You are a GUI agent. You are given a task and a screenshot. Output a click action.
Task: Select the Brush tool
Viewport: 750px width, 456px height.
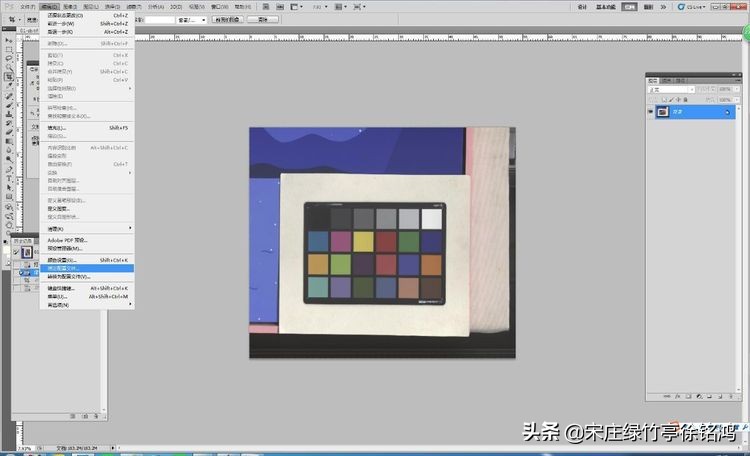(9, 105)
